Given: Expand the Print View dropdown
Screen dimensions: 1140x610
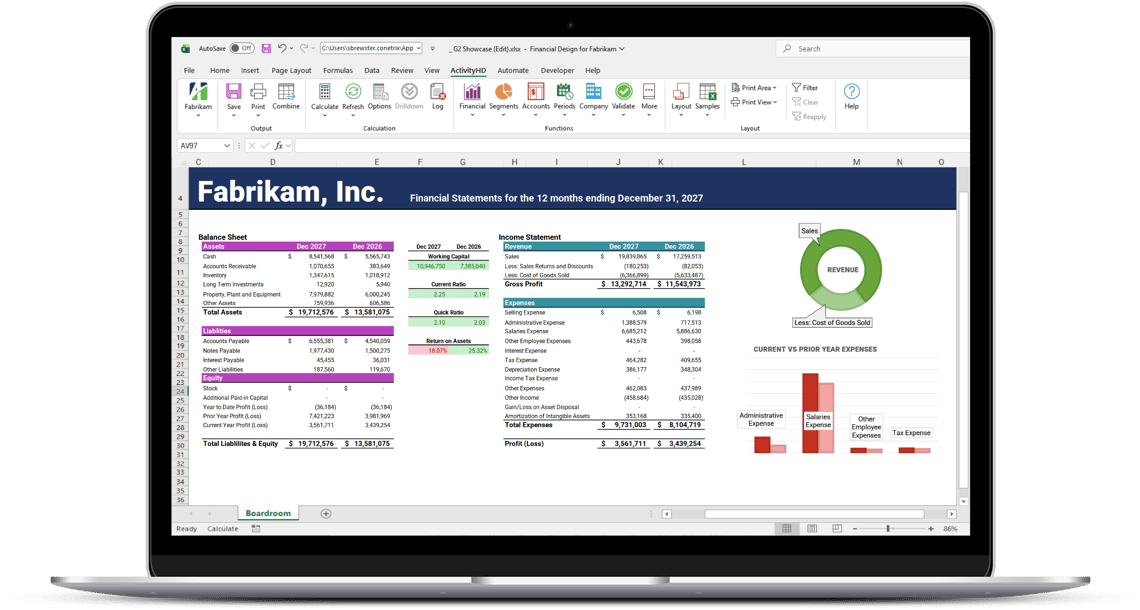Looking at the screenshot, I should (754, 103).
